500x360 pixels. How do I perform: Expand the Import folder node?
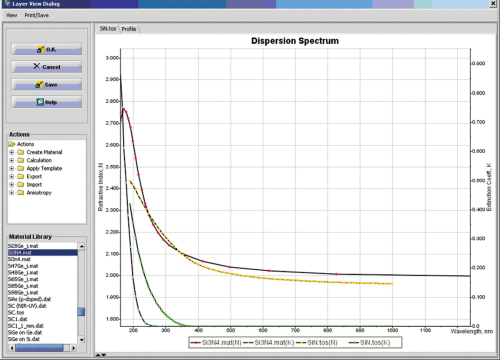click(12, 184)
